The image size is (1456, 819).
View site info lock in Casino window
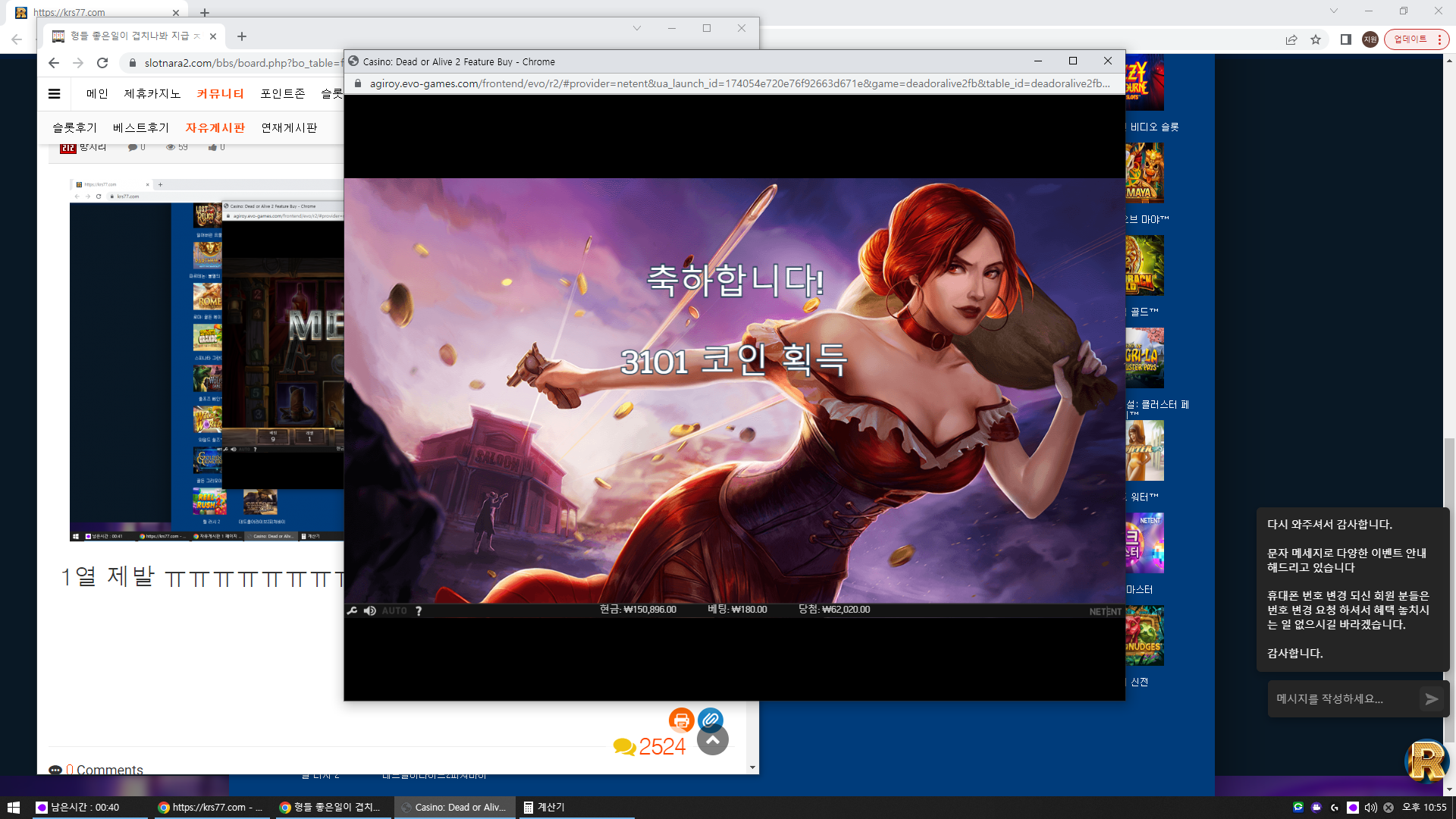click(358, 83)
